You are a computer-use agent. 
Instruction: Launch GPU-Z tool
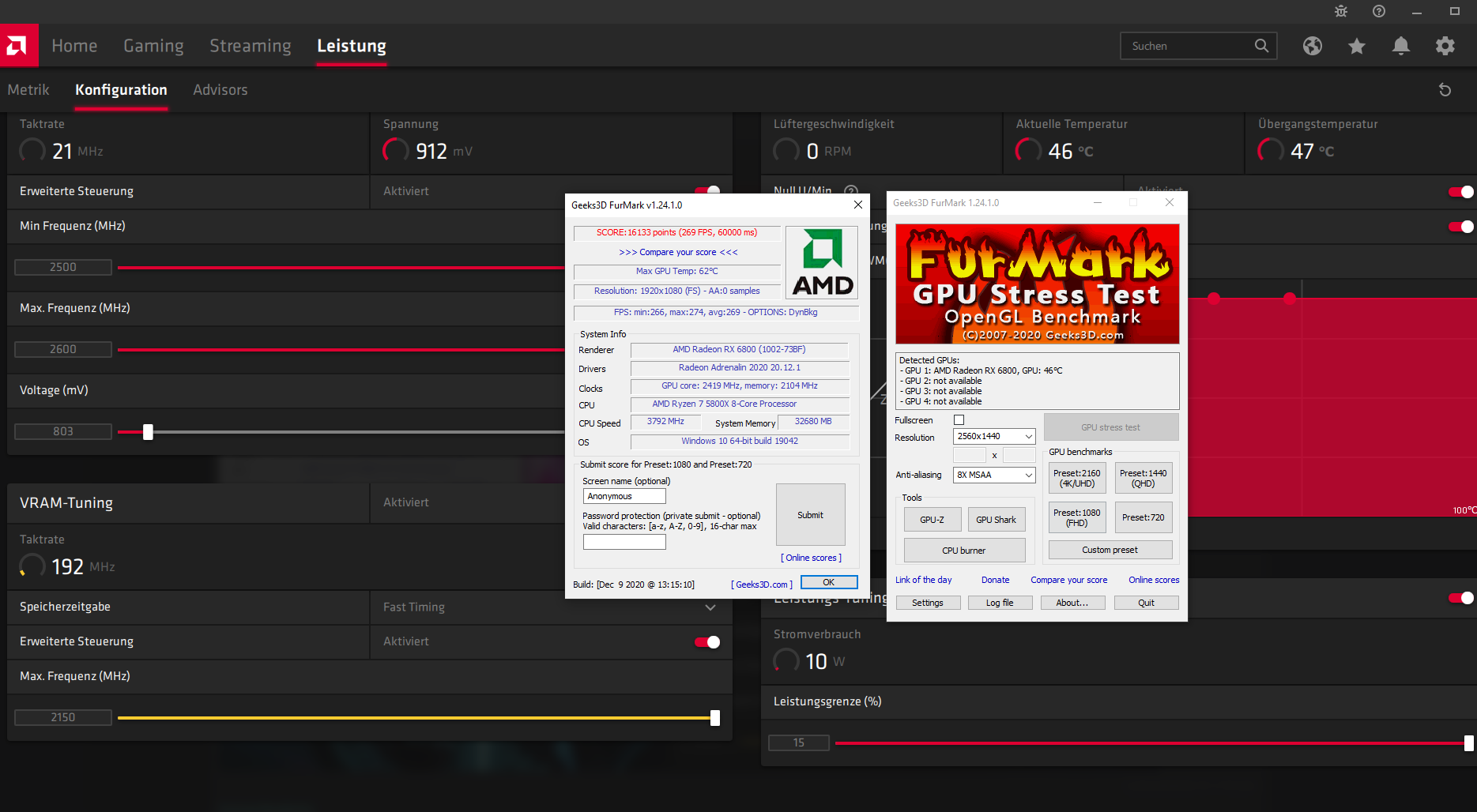coord(933,520)
